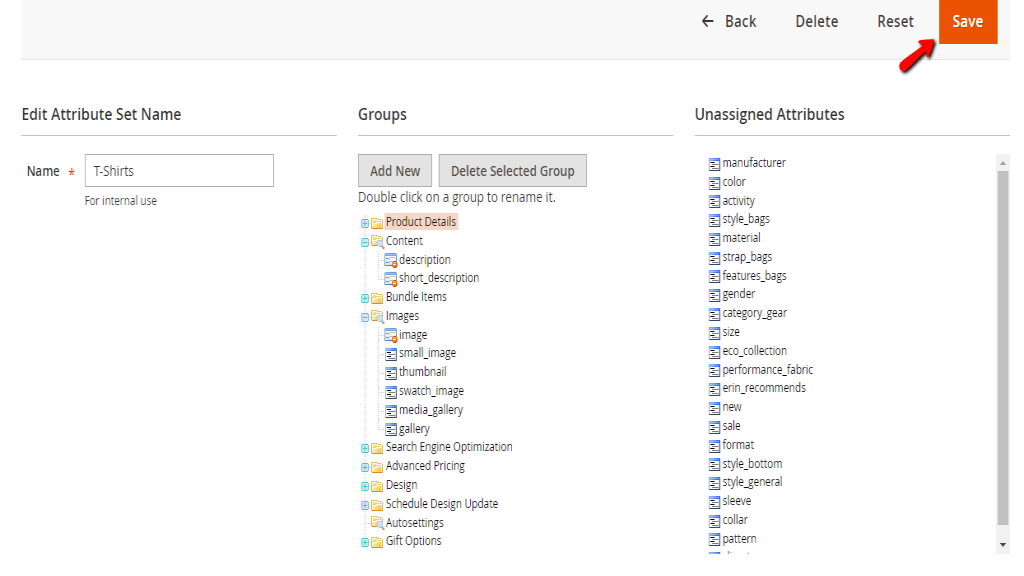The height and width of the screenshot is (576, 1024).
Task: Expand the Search Engine Optimization group
Action: pyautogui.click(x=365, y=448)
